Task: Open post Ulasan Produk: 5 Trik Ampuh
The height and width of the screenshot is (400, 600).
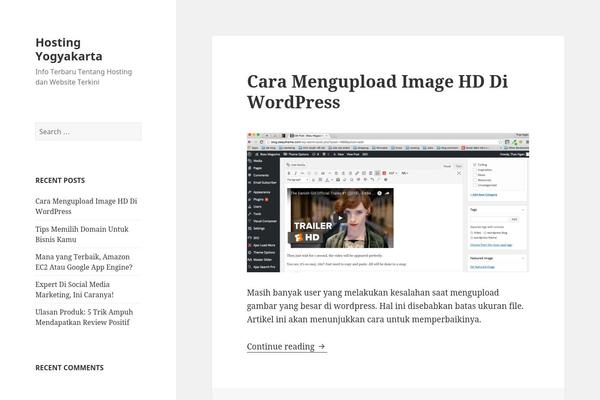Action: coord(84,317)
